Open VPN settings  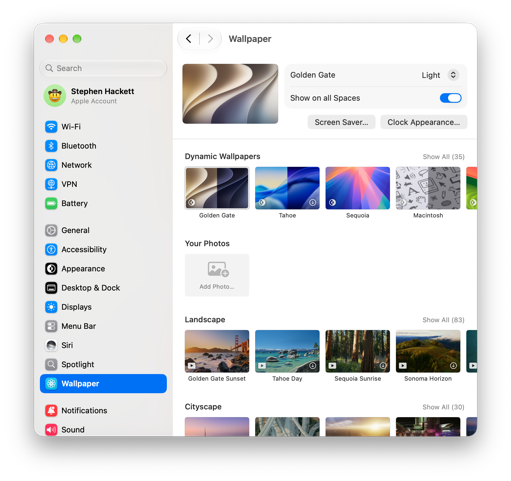pyautogui.click(x=103, y=184)
